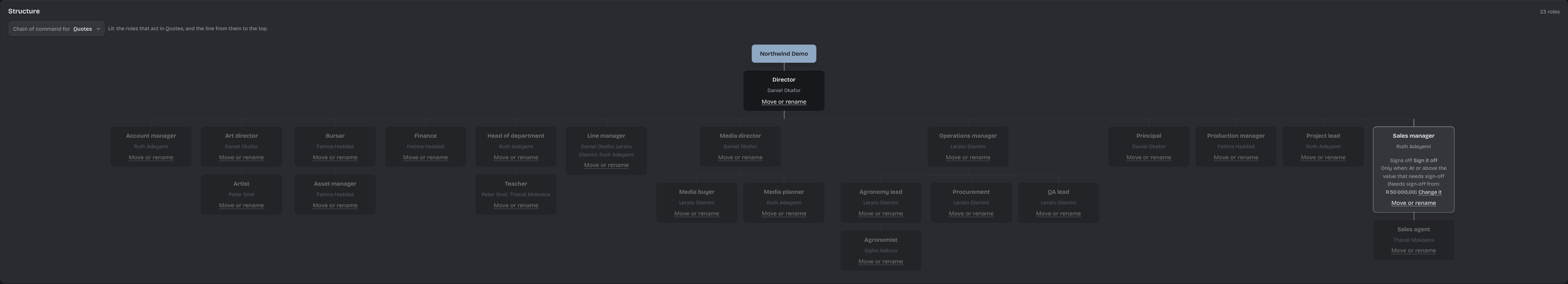Select the Principal role title
The height and width of the screenshot is (284, 1568).
coord(1148,136)
